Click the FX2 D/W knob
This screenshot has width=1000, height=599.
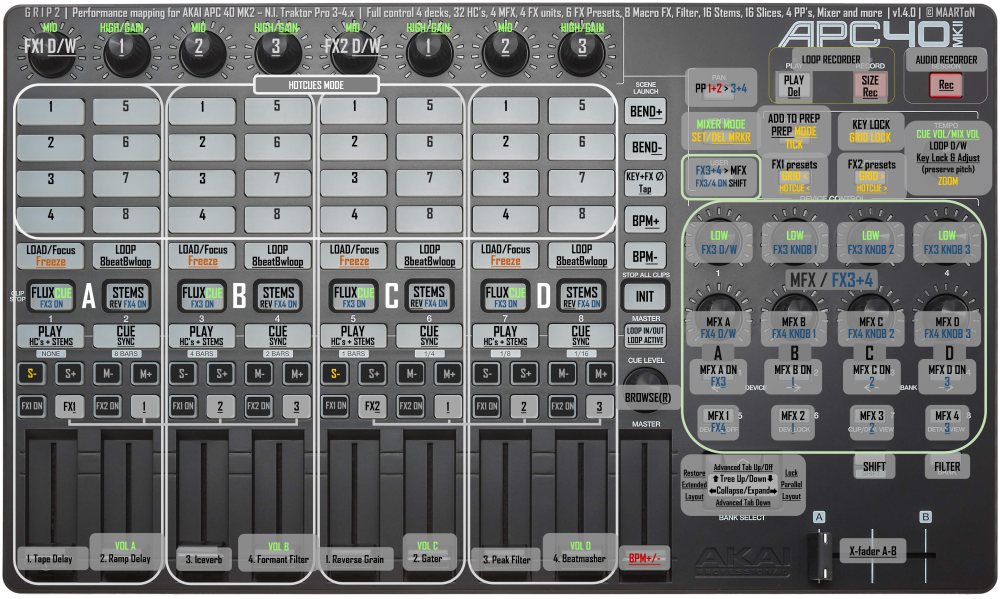[x=353, y=52]
